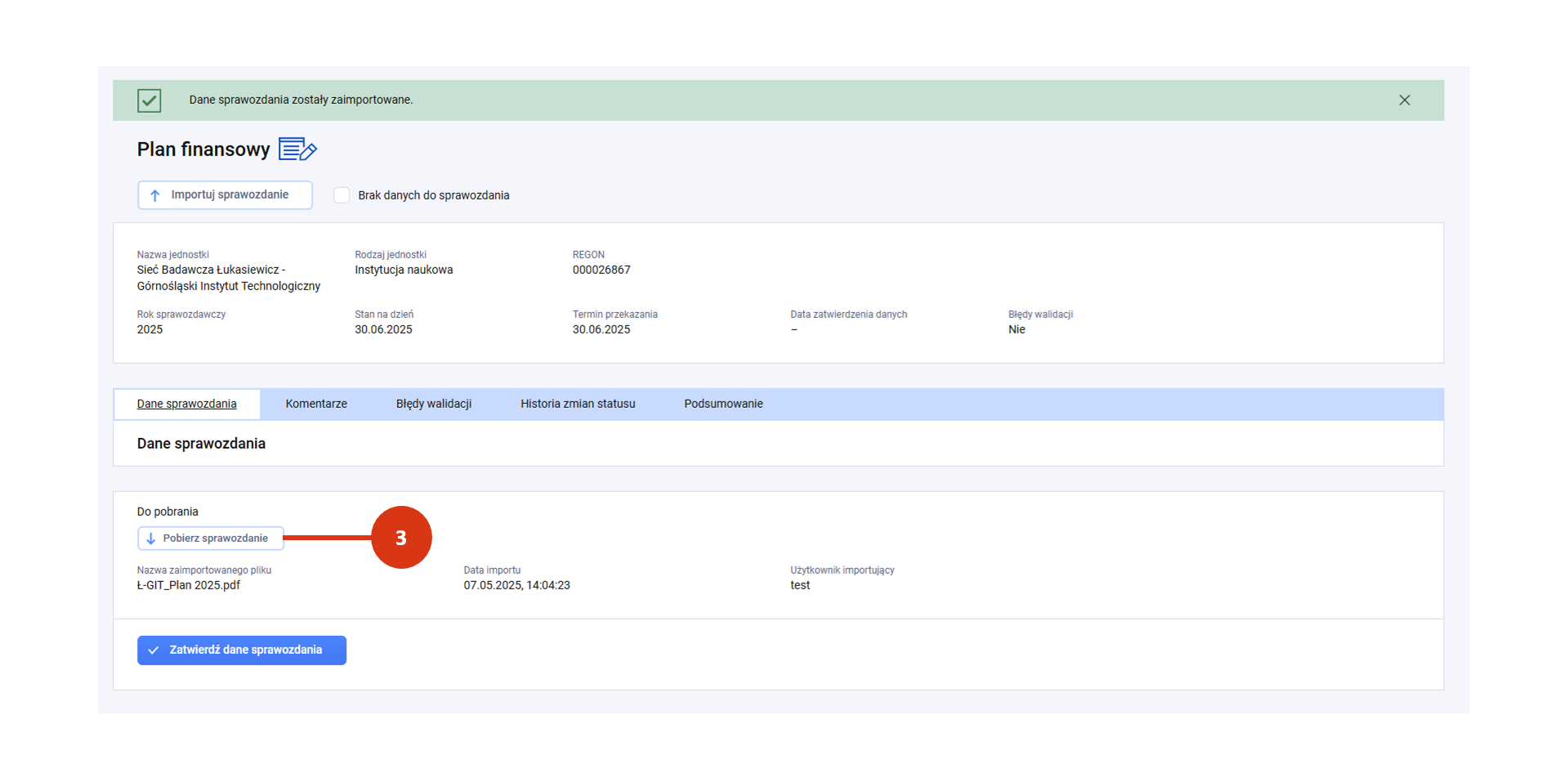Click the upload arrow icon in Importuj sprawozdanie
Image resolution: width=1568 pixels, height=778 pixels.
[154, 195]
